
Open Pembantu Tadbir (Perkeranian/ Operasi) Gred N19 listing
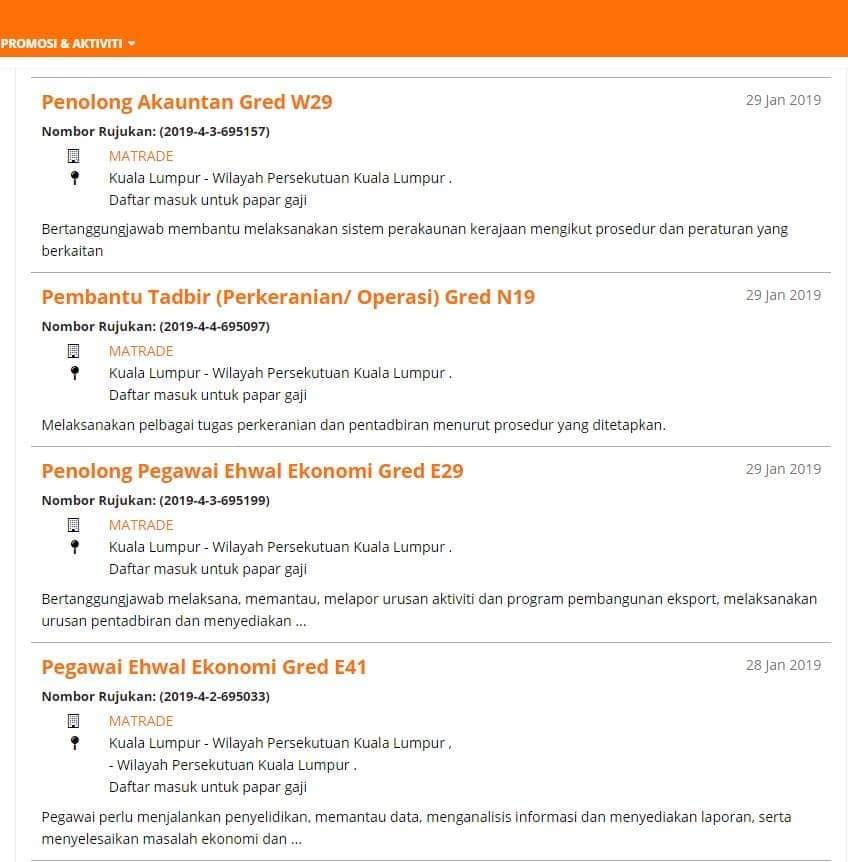(x=288, y=297)
